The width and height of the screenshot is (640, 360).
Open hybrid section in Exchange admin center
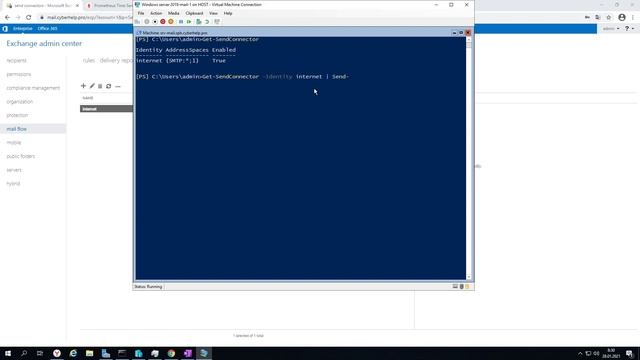click(13, 184)
